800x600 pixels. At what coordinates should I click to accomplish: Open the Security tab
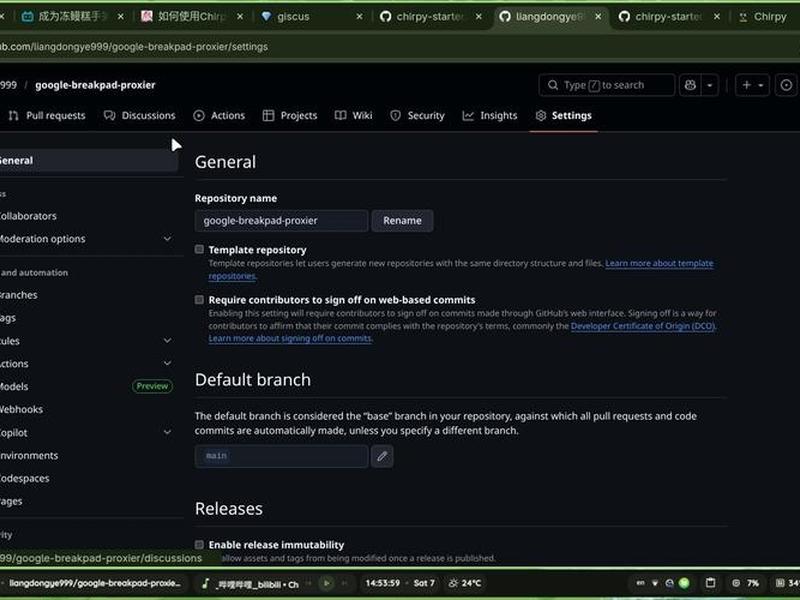pyautogui.click(x=417, y=116)
